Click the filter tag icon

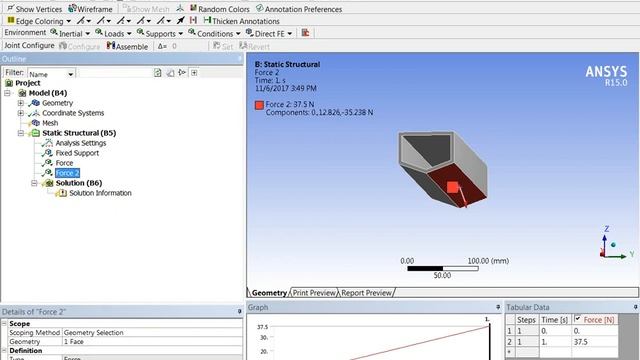point(170,73)
